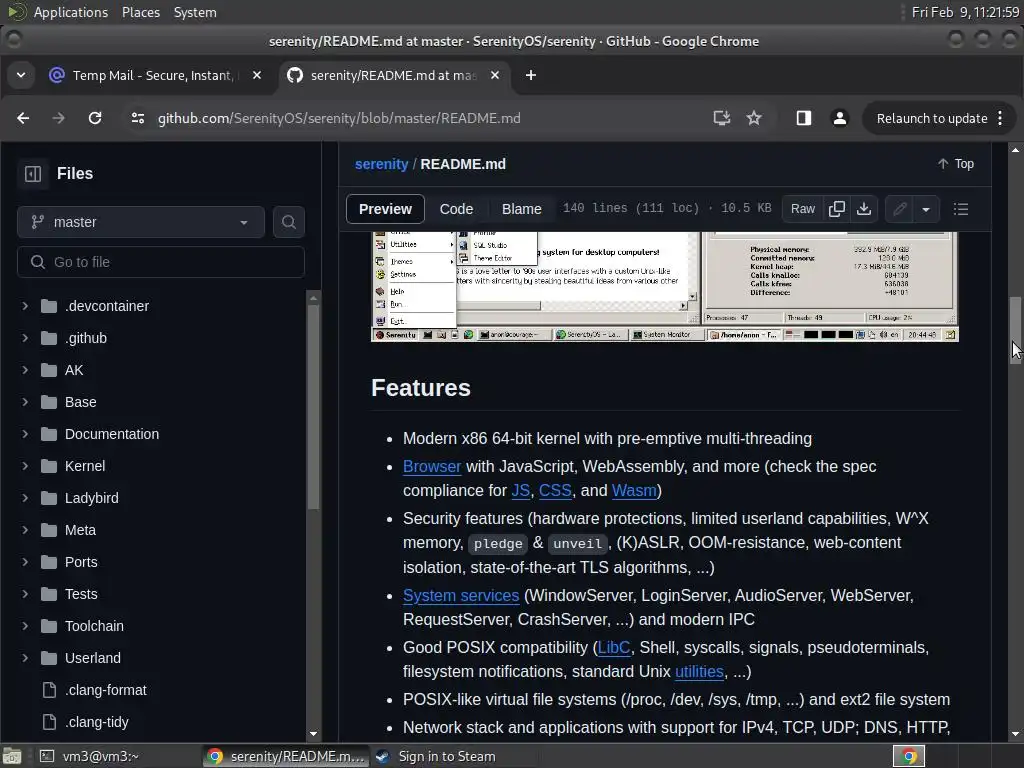This screenshot has height=768, width=1024.
Task: Open Wasm spec compliance link
Action: (634, 490)
